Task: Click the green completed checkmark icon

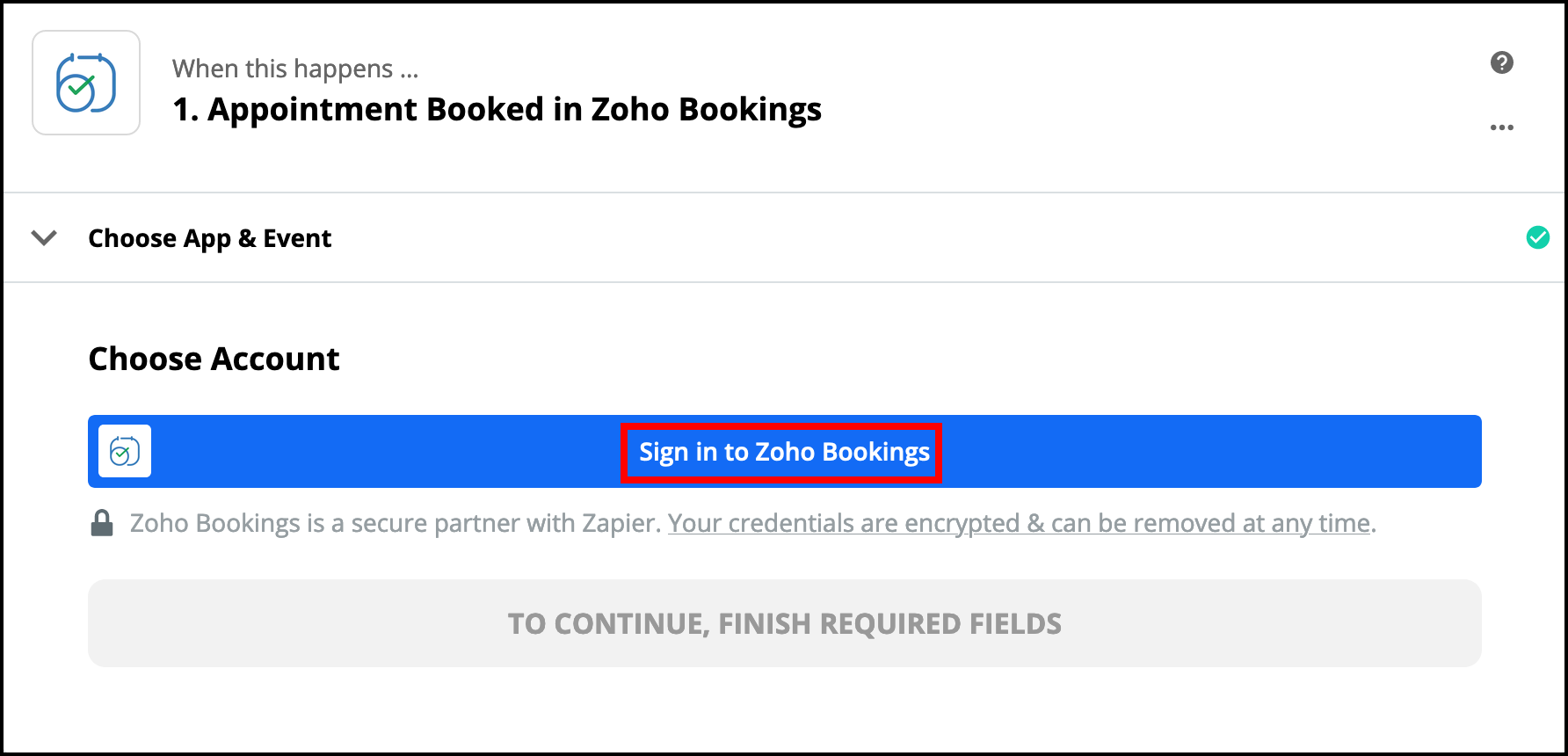Action: 1537,237
